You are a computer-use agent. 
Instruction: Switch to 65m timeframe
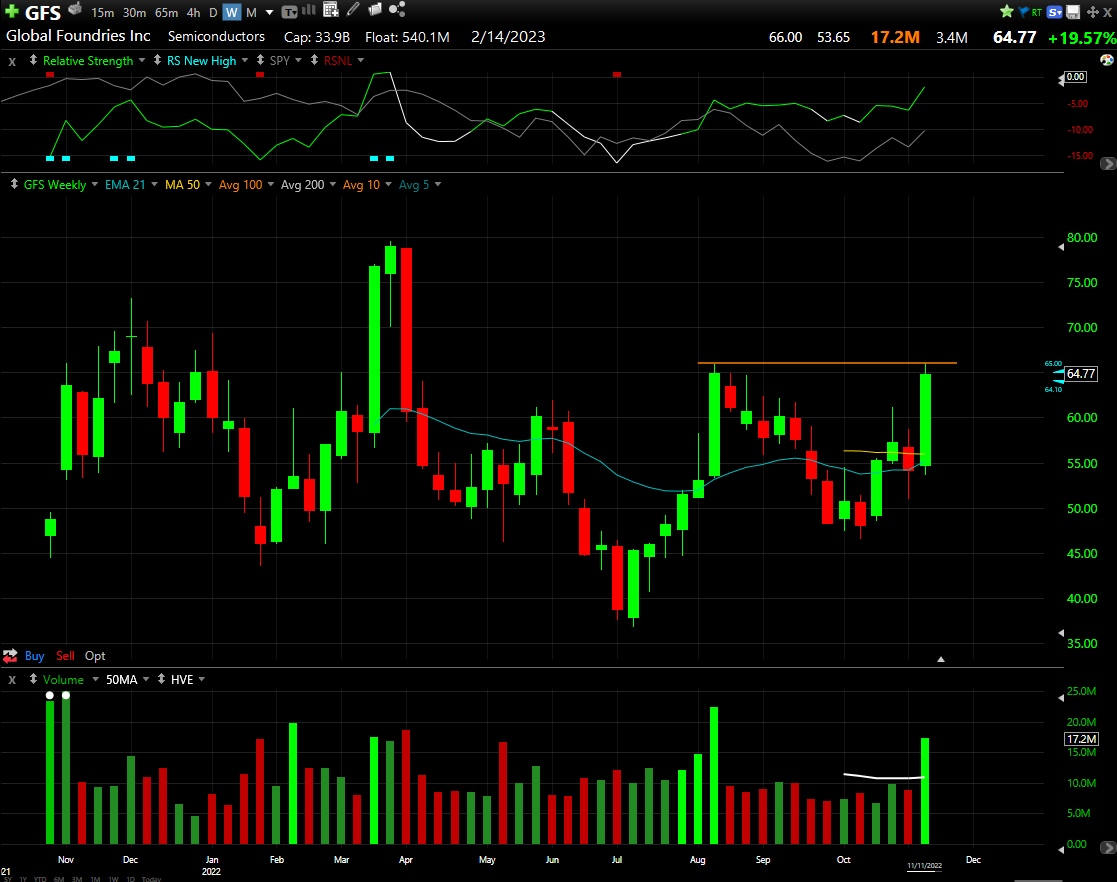[x=166, y=13]
